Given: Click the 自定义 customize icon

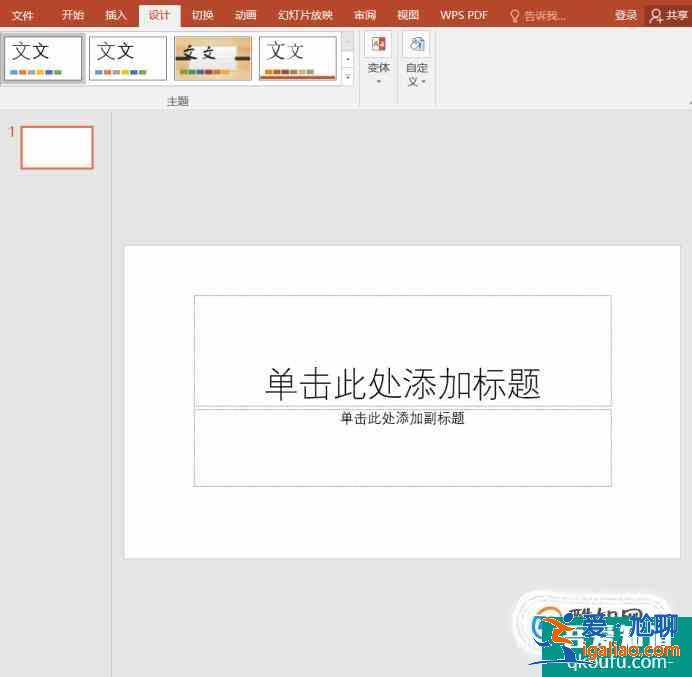Looking at the screenshot, I should pos(417,45).
